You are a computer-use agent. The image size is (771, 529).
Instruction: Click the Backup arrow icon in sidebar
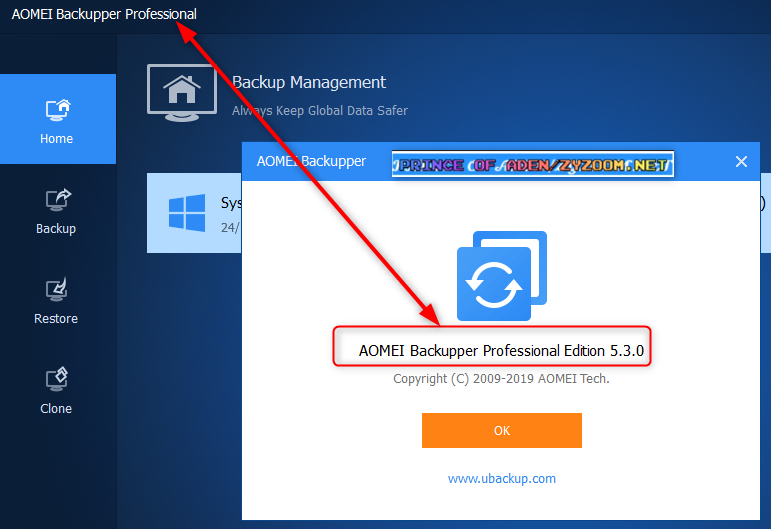(58, 200)
